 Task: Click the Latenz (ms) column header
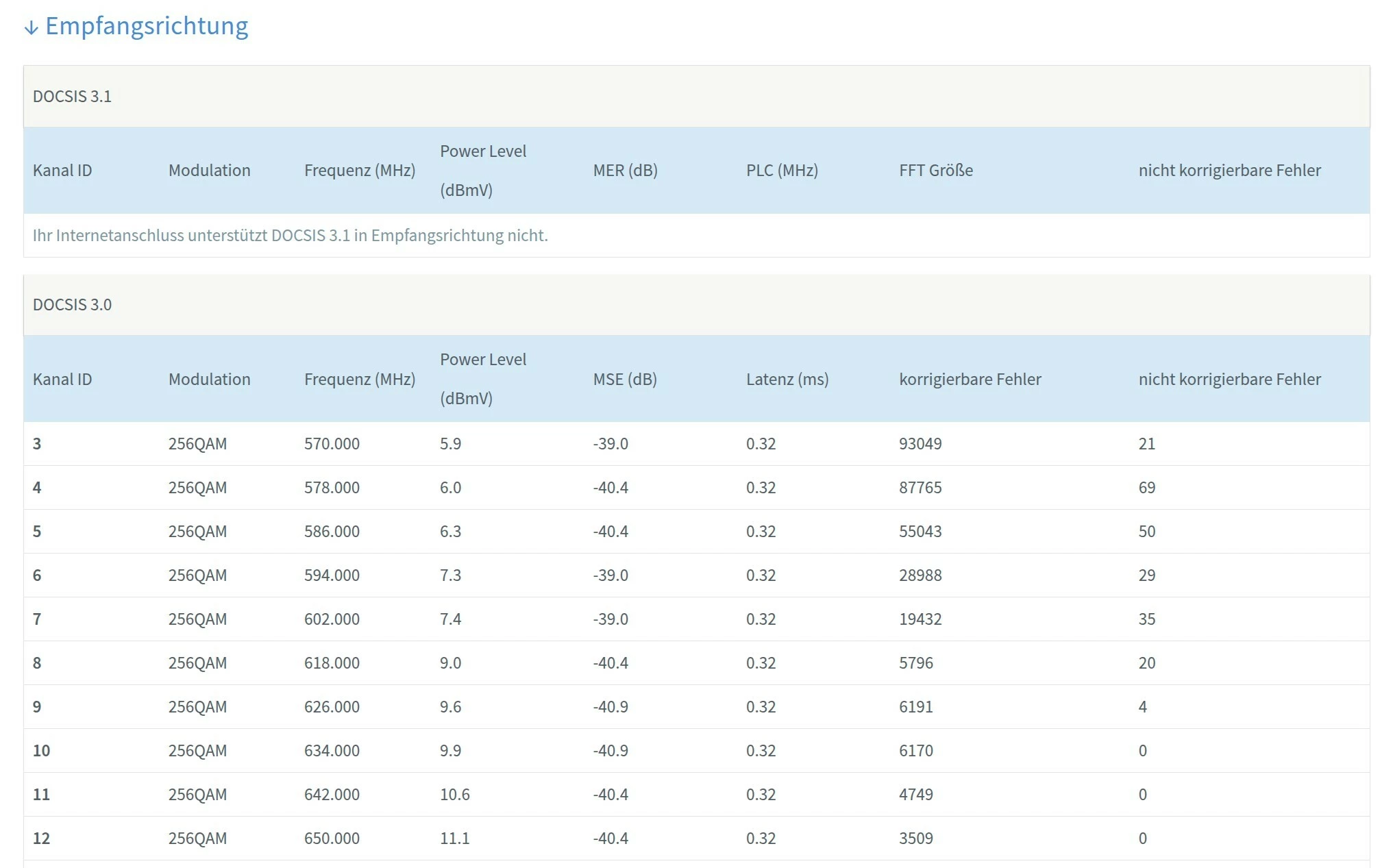[x=787, y=380]
